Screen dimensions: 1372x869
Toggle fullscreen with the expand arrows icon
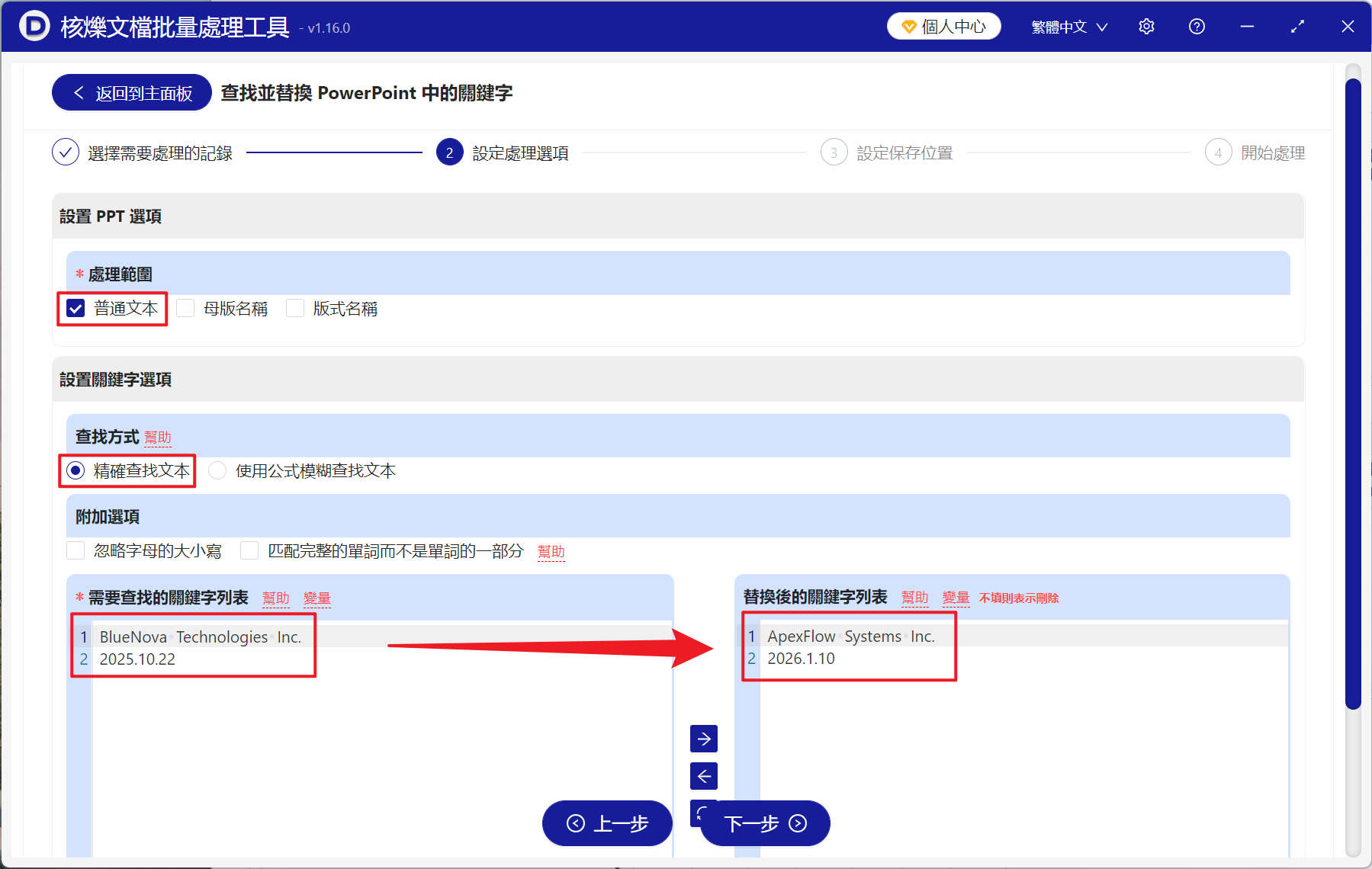click(1297, 26)
